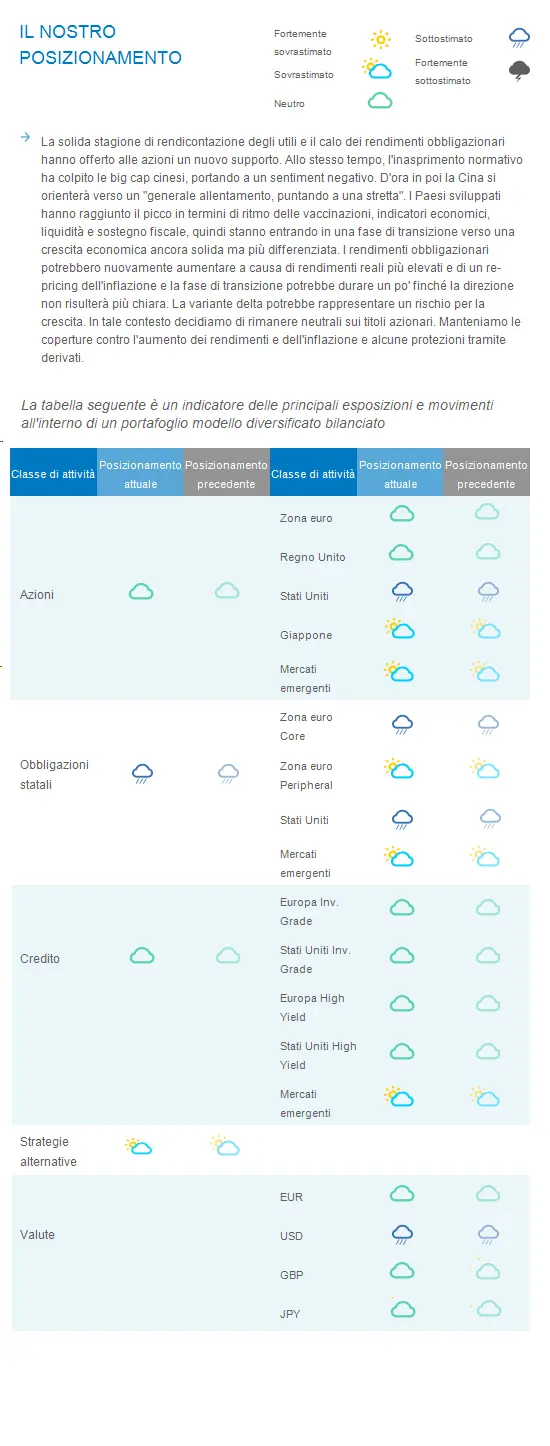Click the Sovrastimato sun-cloud legend icon

tap(376, 69)
